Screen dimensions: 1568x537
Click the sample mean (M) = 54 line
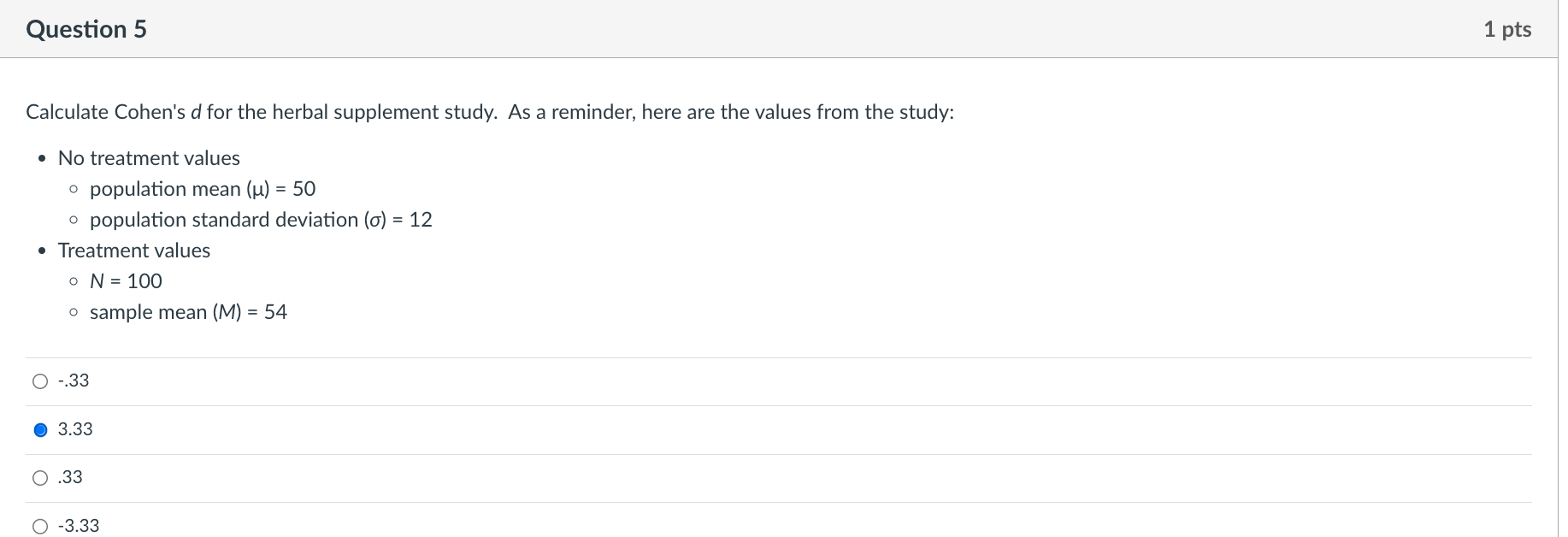pos(188,311)
